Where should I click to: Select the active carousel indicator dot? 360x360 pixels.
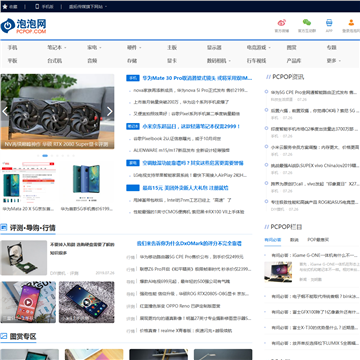(x=45, y=156)
